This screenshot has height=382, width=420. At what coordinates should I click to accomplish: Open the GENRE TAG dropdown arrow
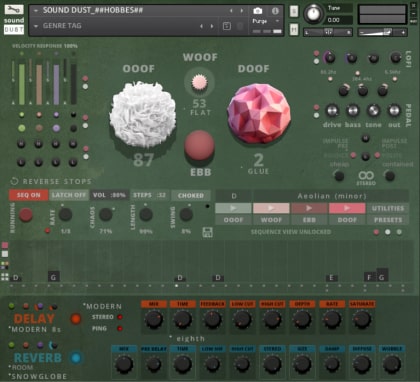[36, 26]
